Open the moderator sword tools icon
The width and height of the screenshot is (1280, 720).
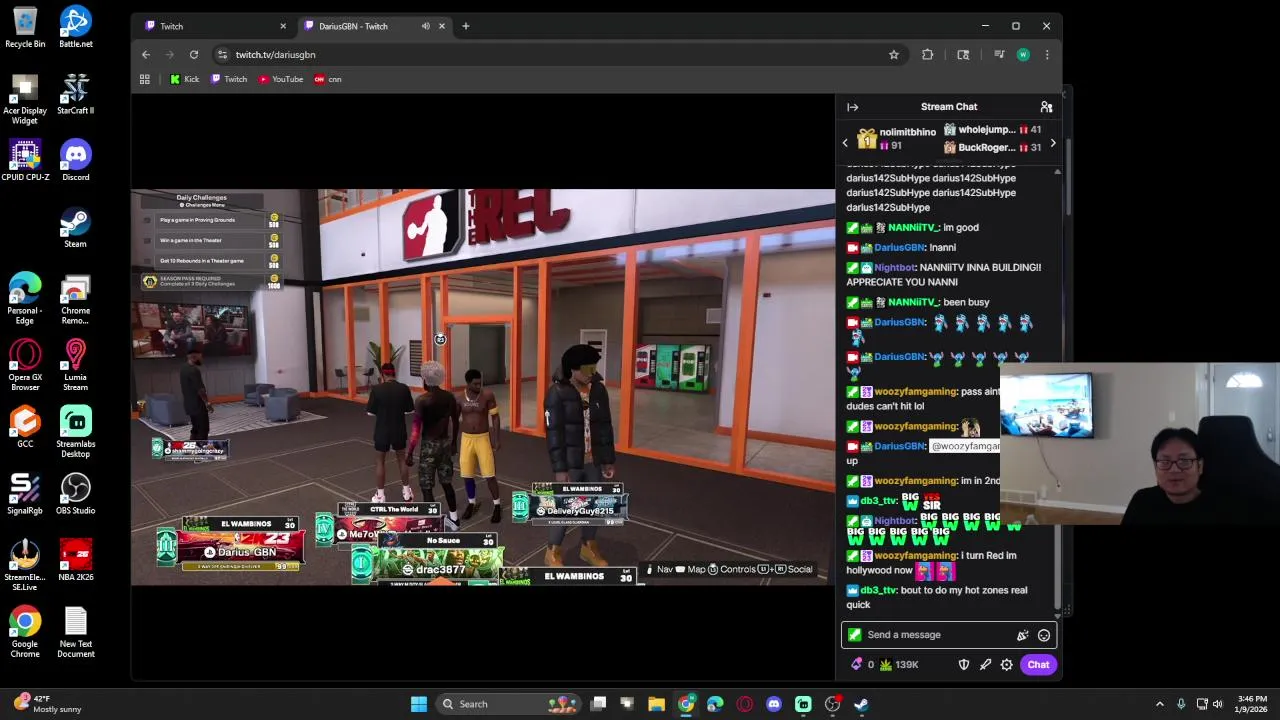tap(985, 665)
